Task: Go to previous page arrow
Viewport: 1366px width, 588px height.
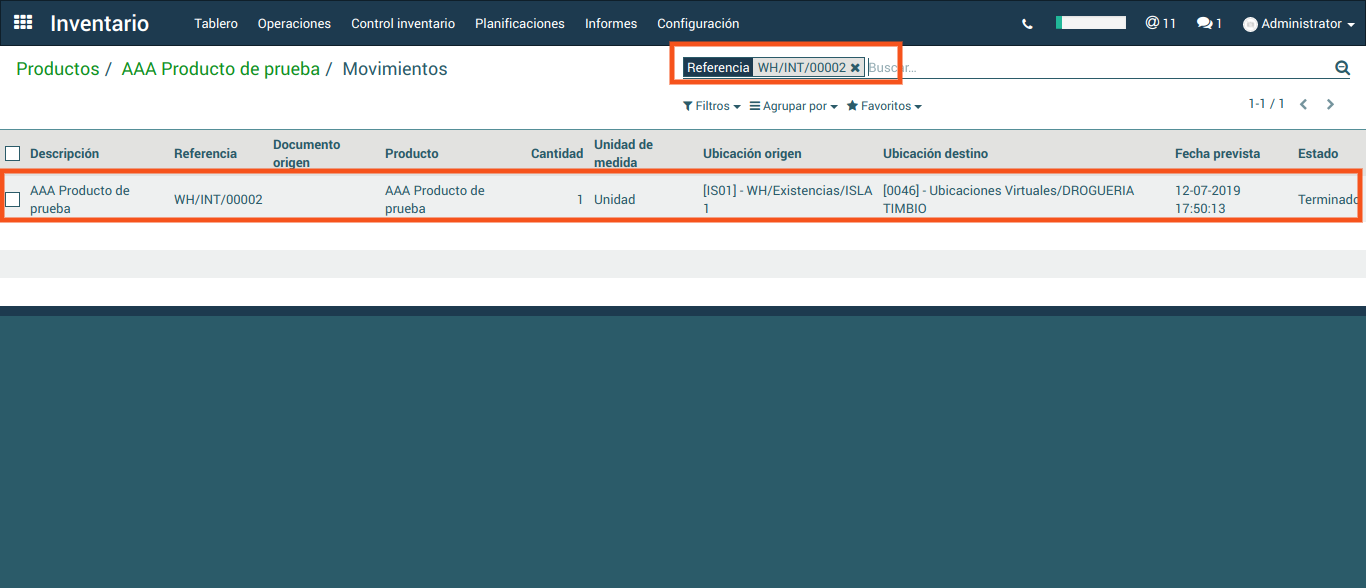Action: [1303, 104]
